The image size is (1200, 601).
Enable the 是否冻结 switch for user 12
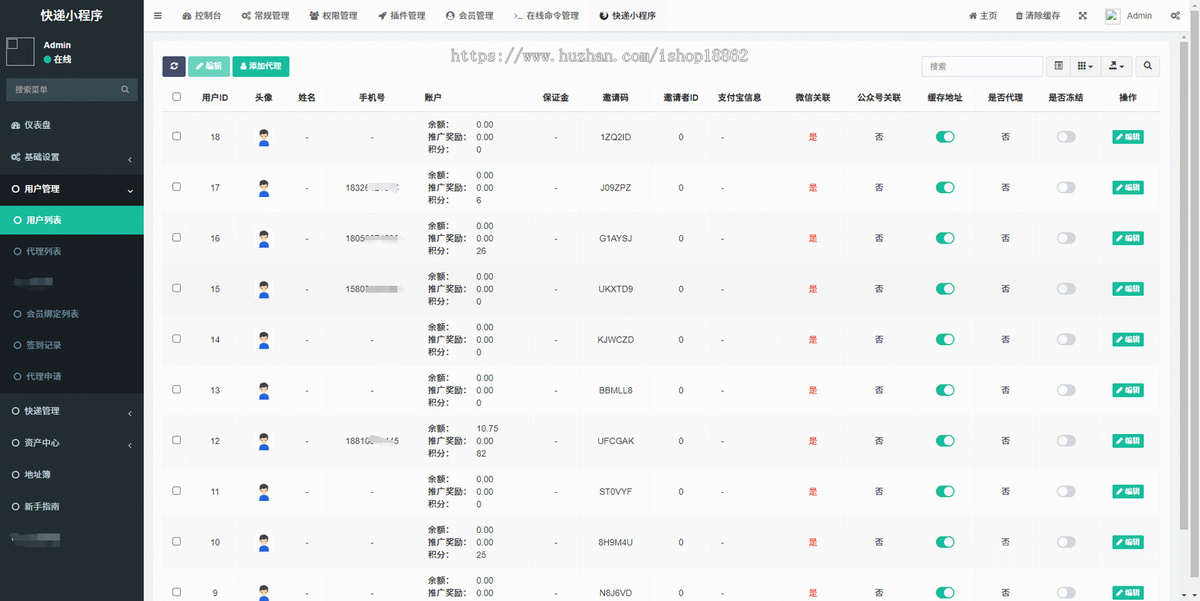click(x=1065, y=441)
